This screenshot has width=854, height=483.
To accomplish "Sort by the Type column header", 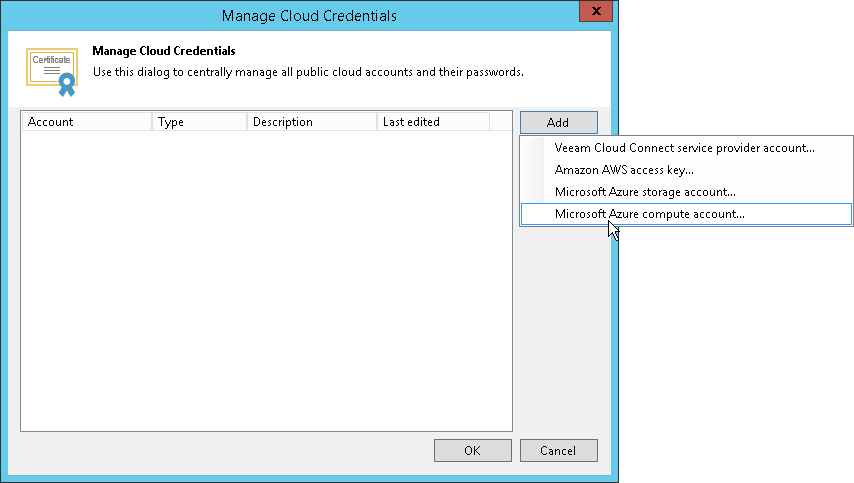I will click(198, 122).
